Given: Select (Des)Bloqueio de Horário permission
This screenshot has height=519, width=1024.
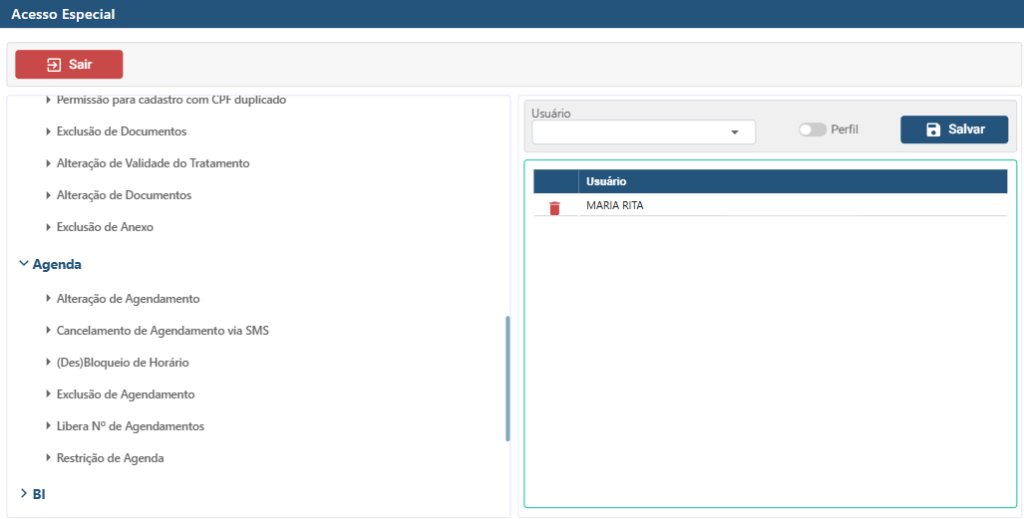Looking at the screenshot, I should click(122, 363).
